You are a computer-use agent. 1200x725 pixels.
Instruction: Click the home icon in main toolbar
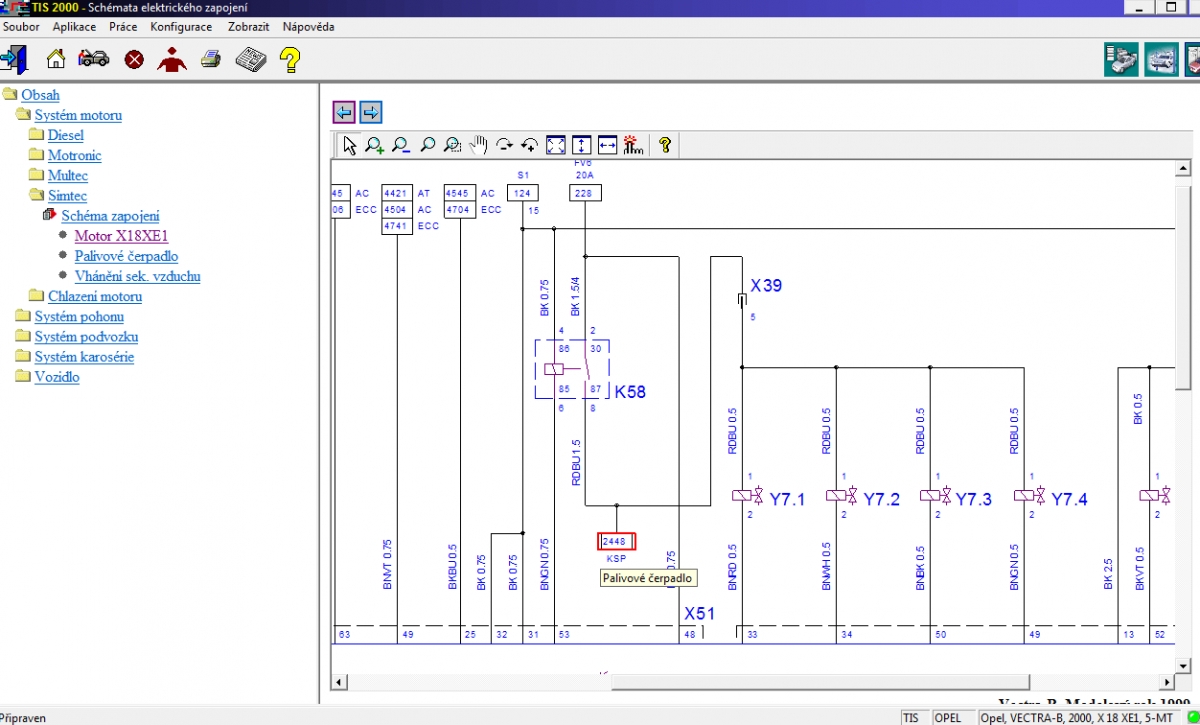(56, 60)
